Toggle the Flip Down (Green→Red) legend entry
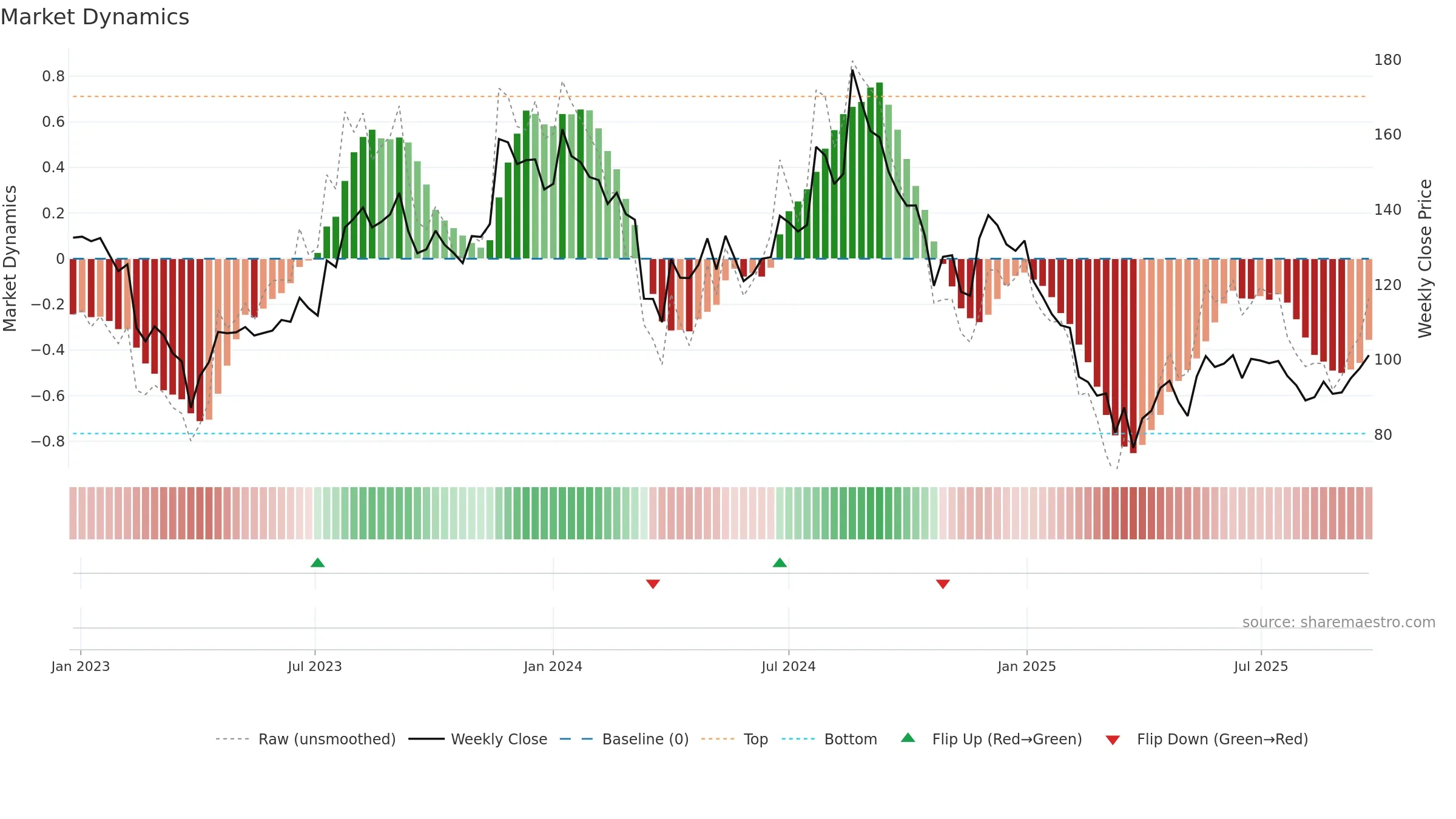Viewport: 1456px width, 819px height. pyautogui.click(x=1207, y=739)
